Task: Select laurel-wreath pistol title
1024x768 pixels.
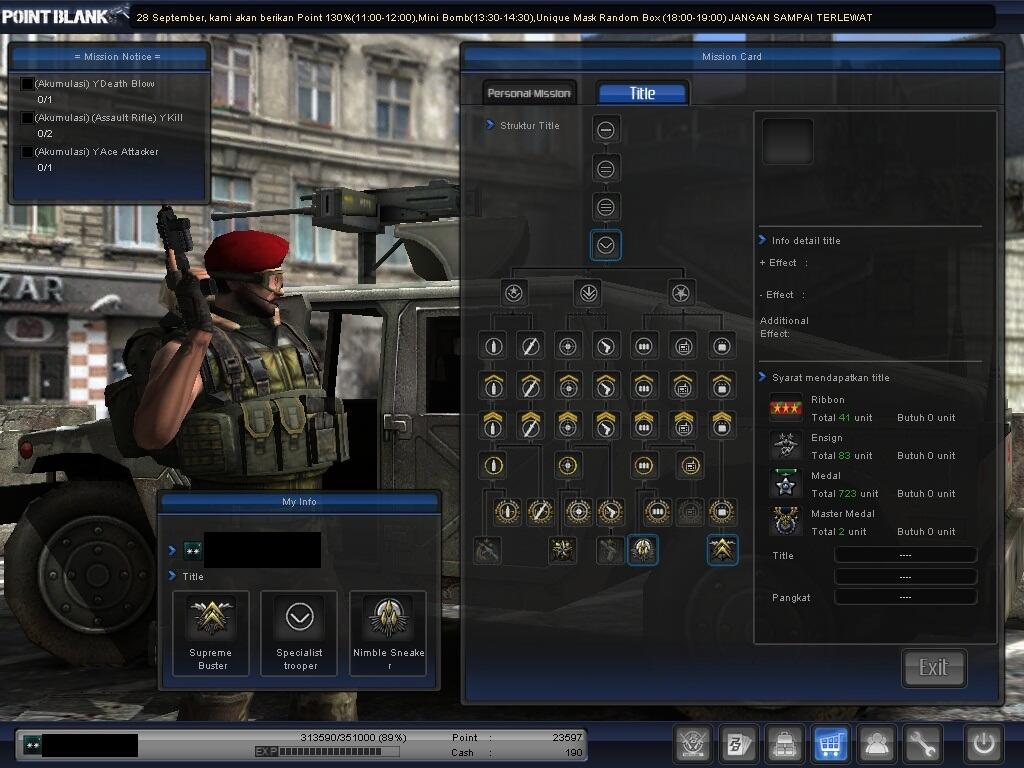Action: pos(610,512)
